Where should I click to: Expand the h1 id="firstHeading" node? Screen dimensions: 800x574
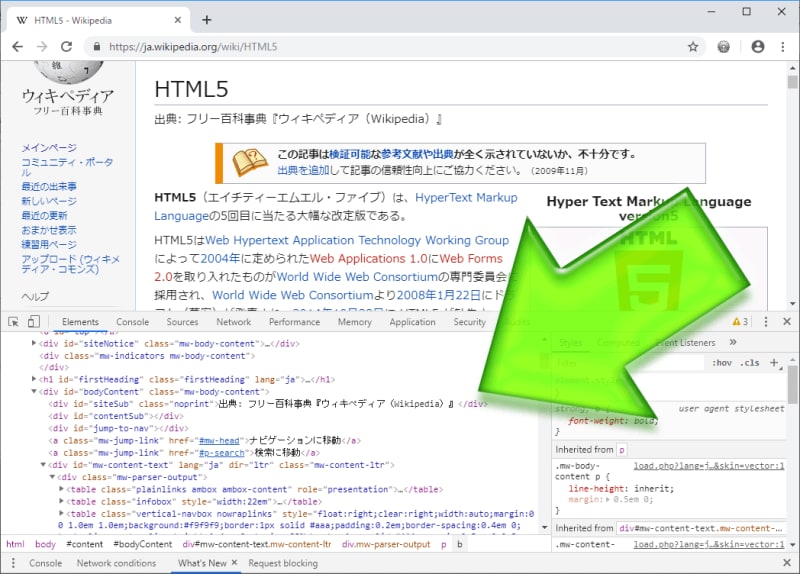point(34,379)
